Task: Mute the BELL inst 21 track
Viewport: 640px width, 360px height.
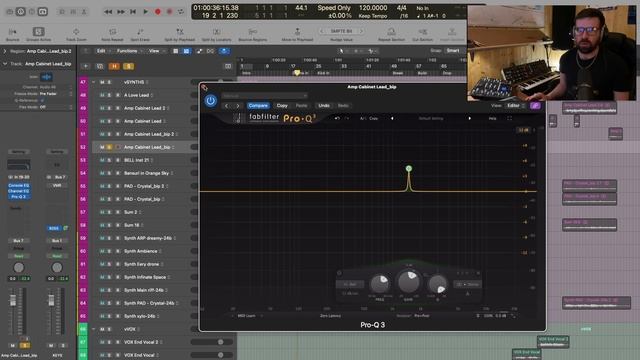Action: click(x=102, y=160)
